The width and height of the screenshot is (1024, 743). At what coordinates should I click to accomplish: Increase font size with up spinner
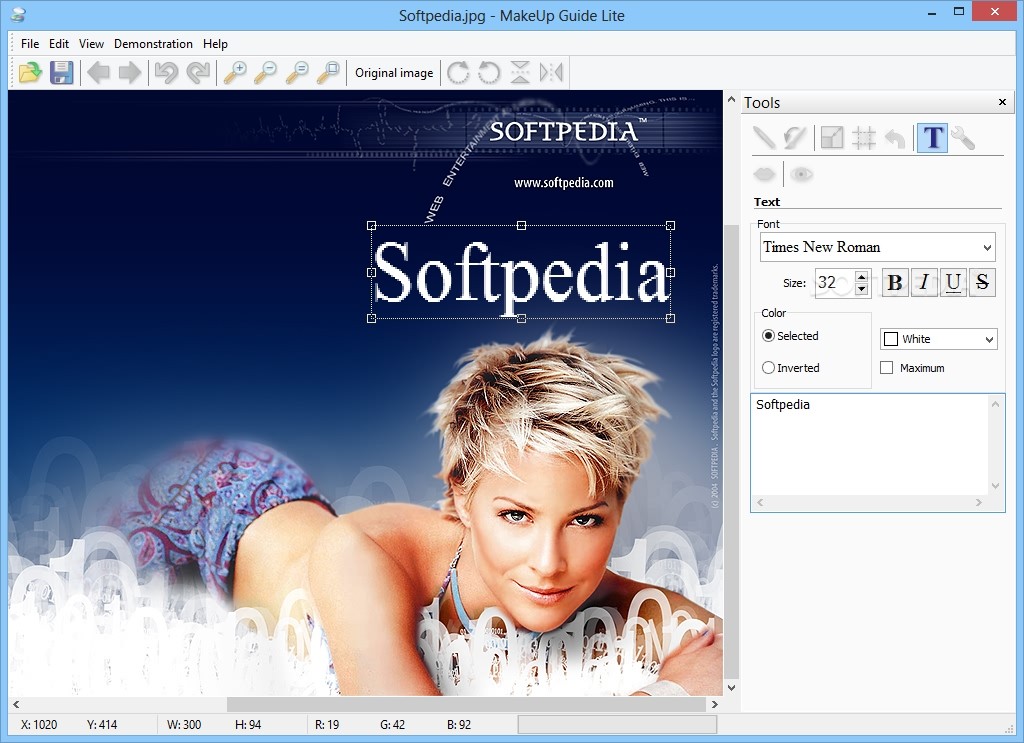click(x=861, y=276)
